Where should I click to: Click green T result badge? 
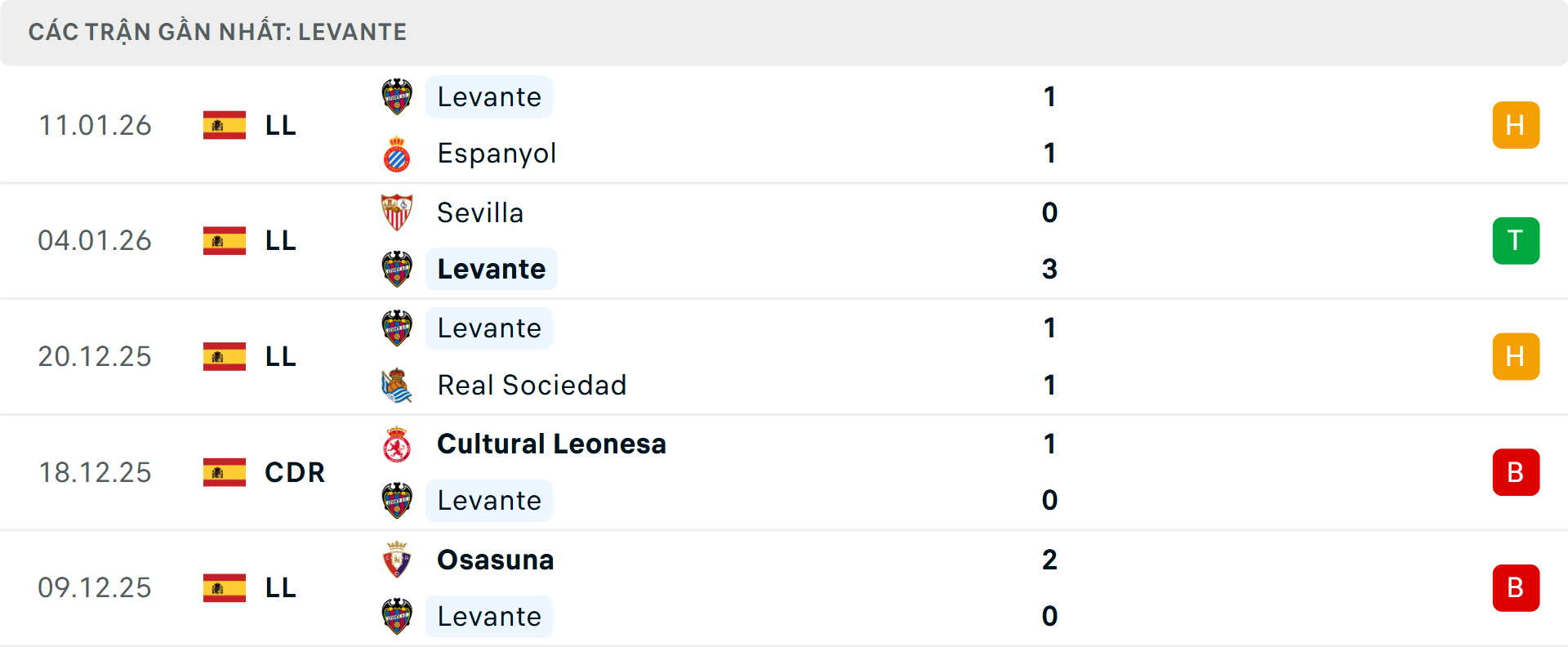(x=1516, y=241)
